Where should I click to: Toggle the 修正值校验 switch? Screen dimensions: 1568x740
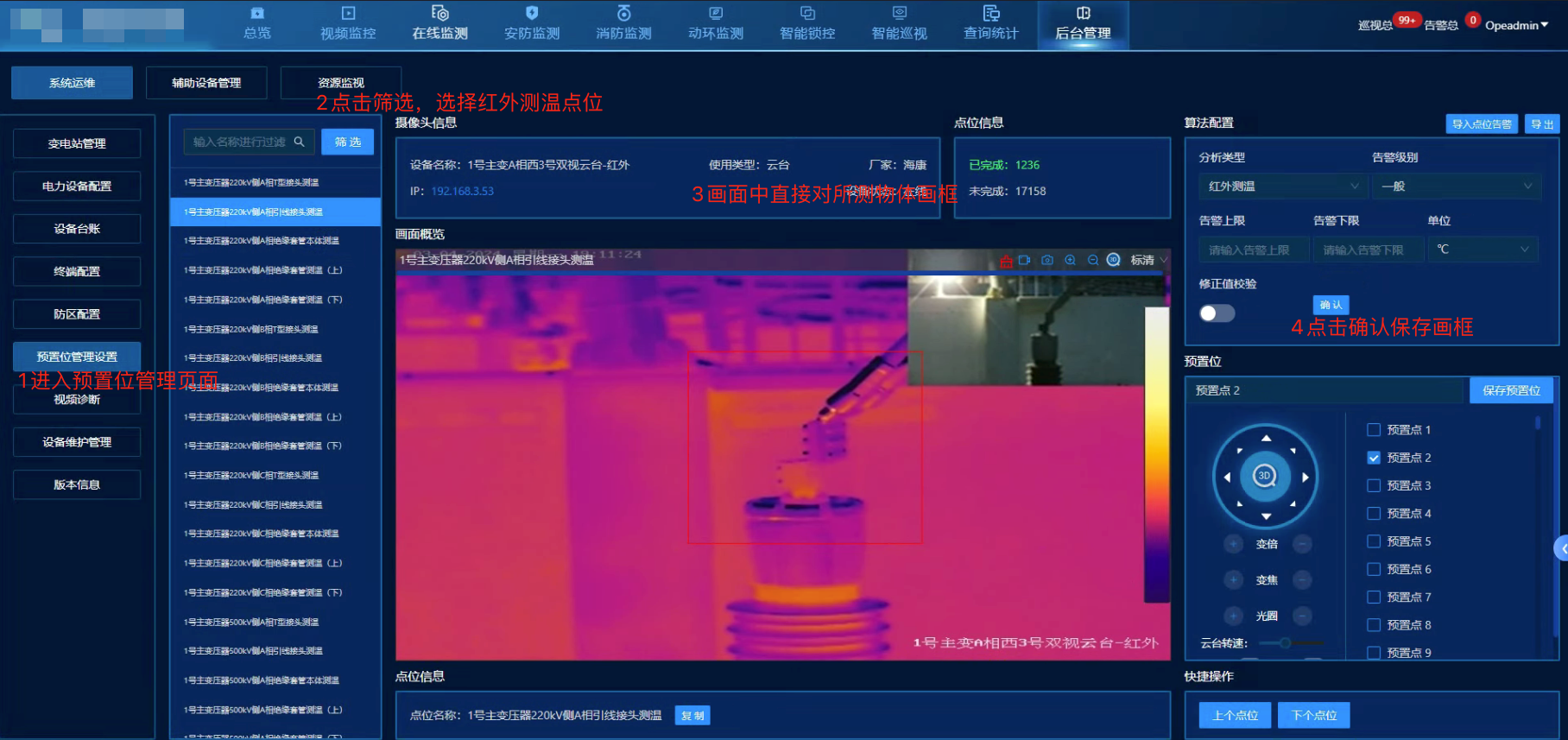point(1217,313)
